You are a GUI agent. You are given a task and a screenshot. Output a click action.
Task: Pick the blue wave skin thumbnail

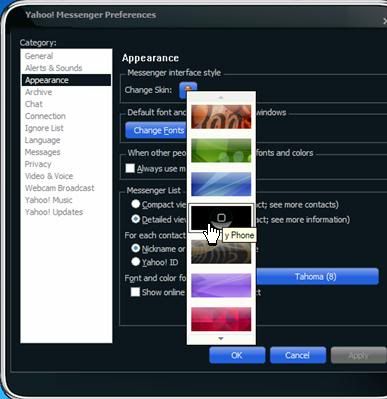click(221, 184)
